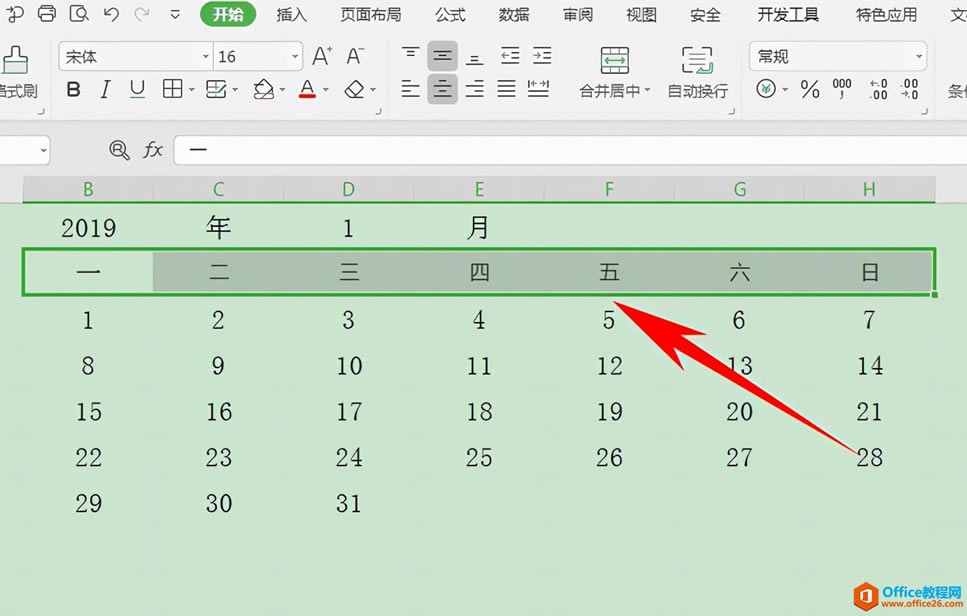Align text to bottom
Screen dimensions: 967x616
(x=474, y=57)
